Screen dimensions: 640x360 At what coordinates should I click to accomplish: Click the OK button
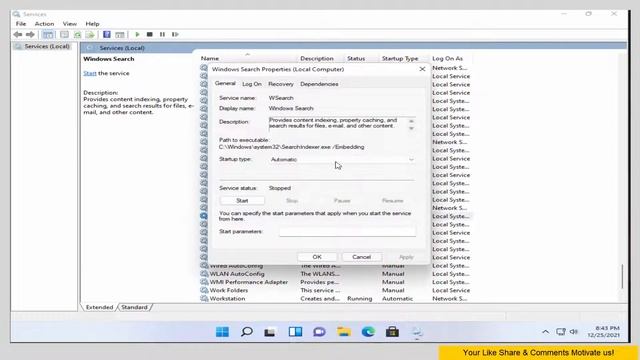[x=317, y=257]
